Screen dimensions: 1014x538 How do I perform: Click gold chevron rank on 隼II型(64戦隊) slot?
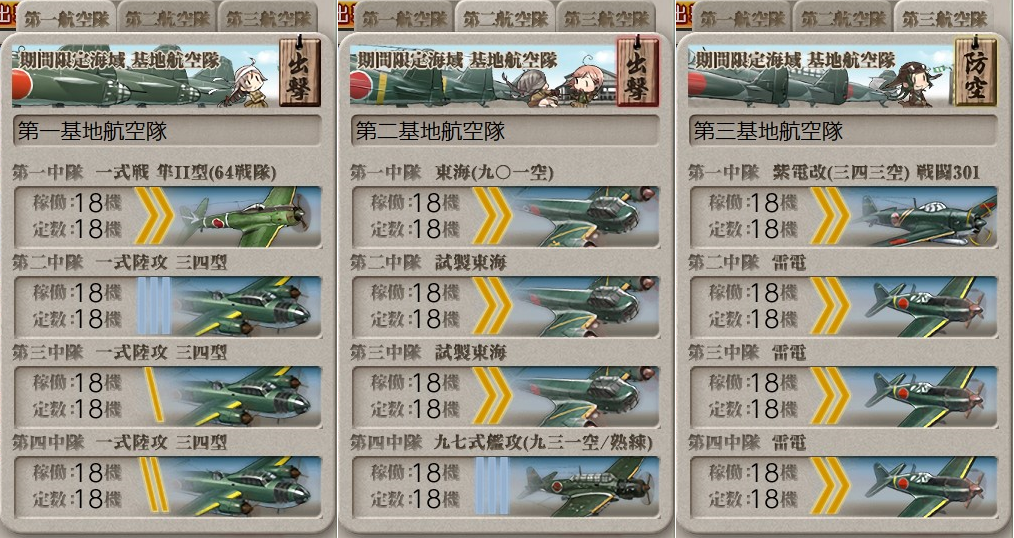click(154, 216)
